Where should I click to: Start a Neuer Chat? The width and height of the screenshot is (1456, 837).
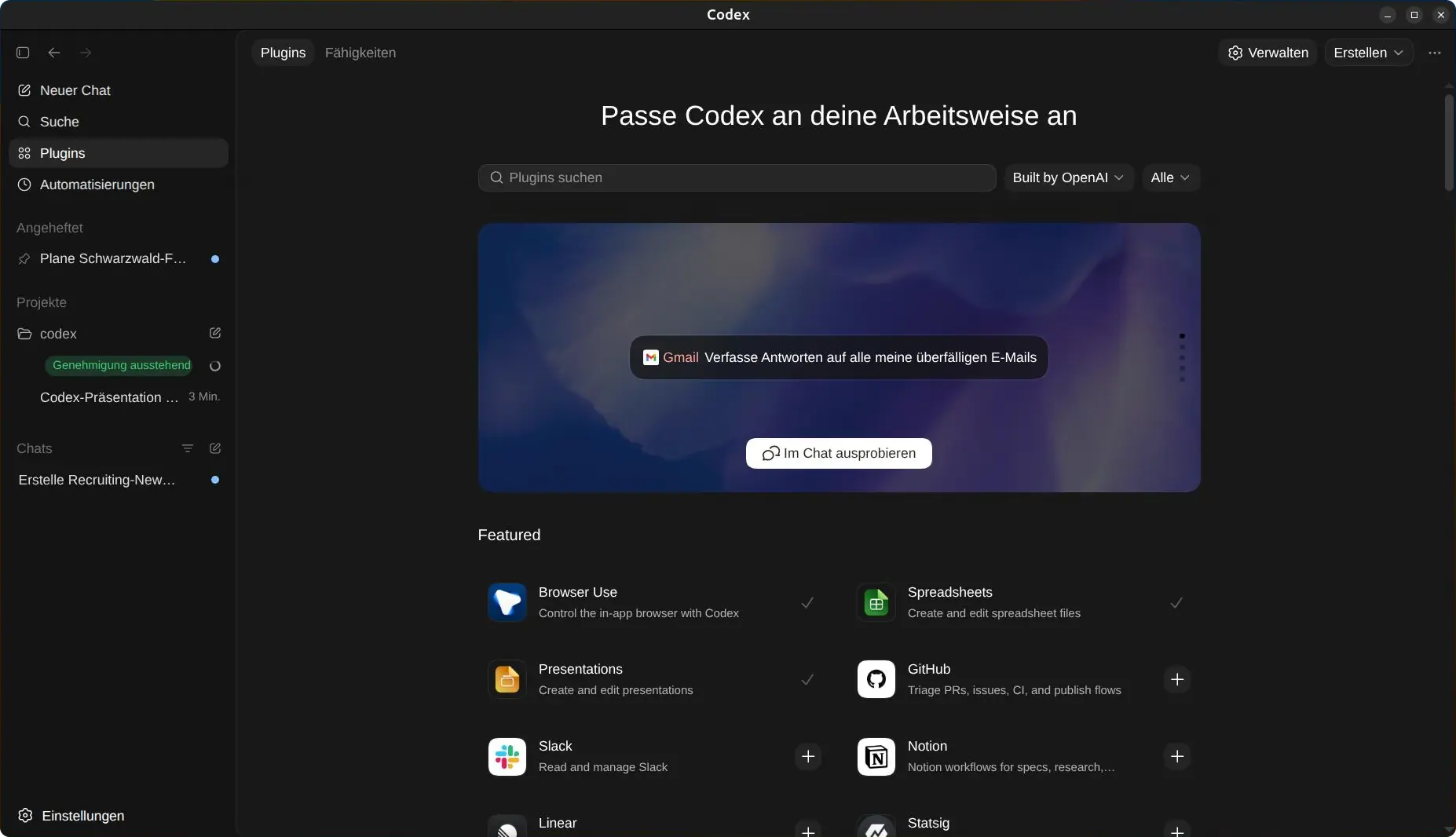[119, 90]
